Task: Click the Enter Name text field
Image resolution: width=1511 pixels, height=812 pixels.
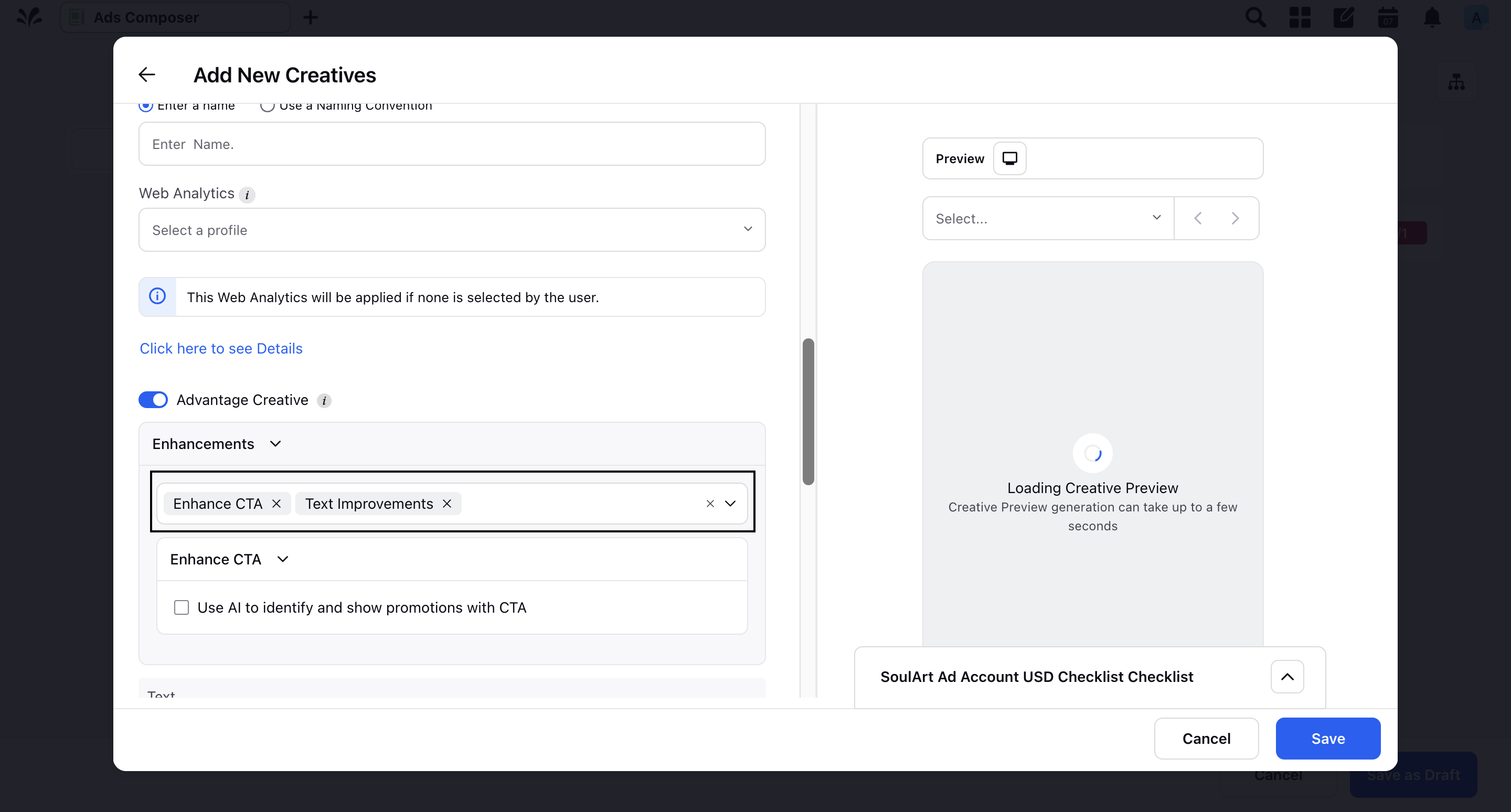Action: 452,144
